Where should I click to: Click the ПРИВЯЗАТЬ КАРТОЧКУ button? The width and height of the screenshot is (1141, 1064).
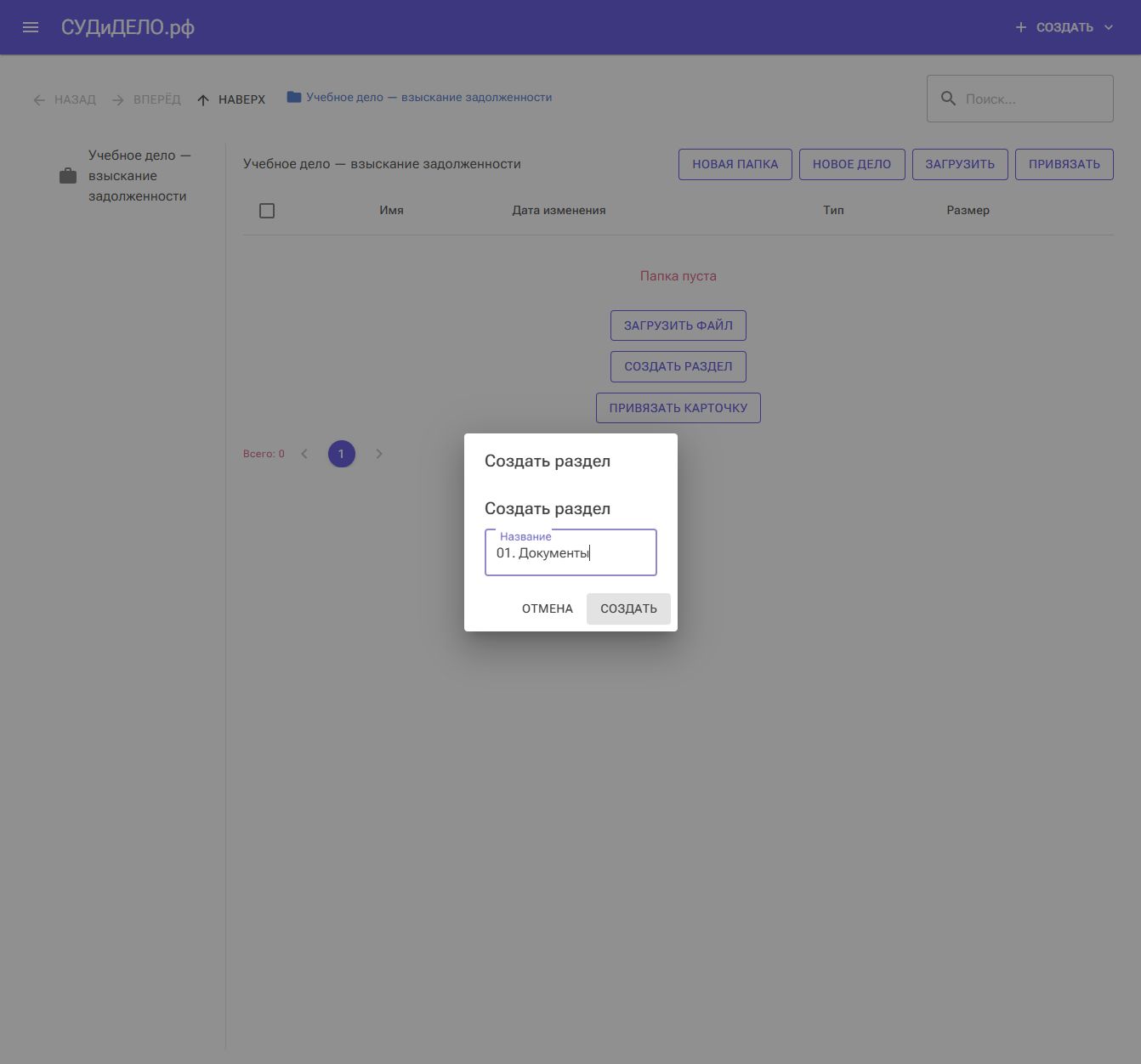click(x=678, y=408)
